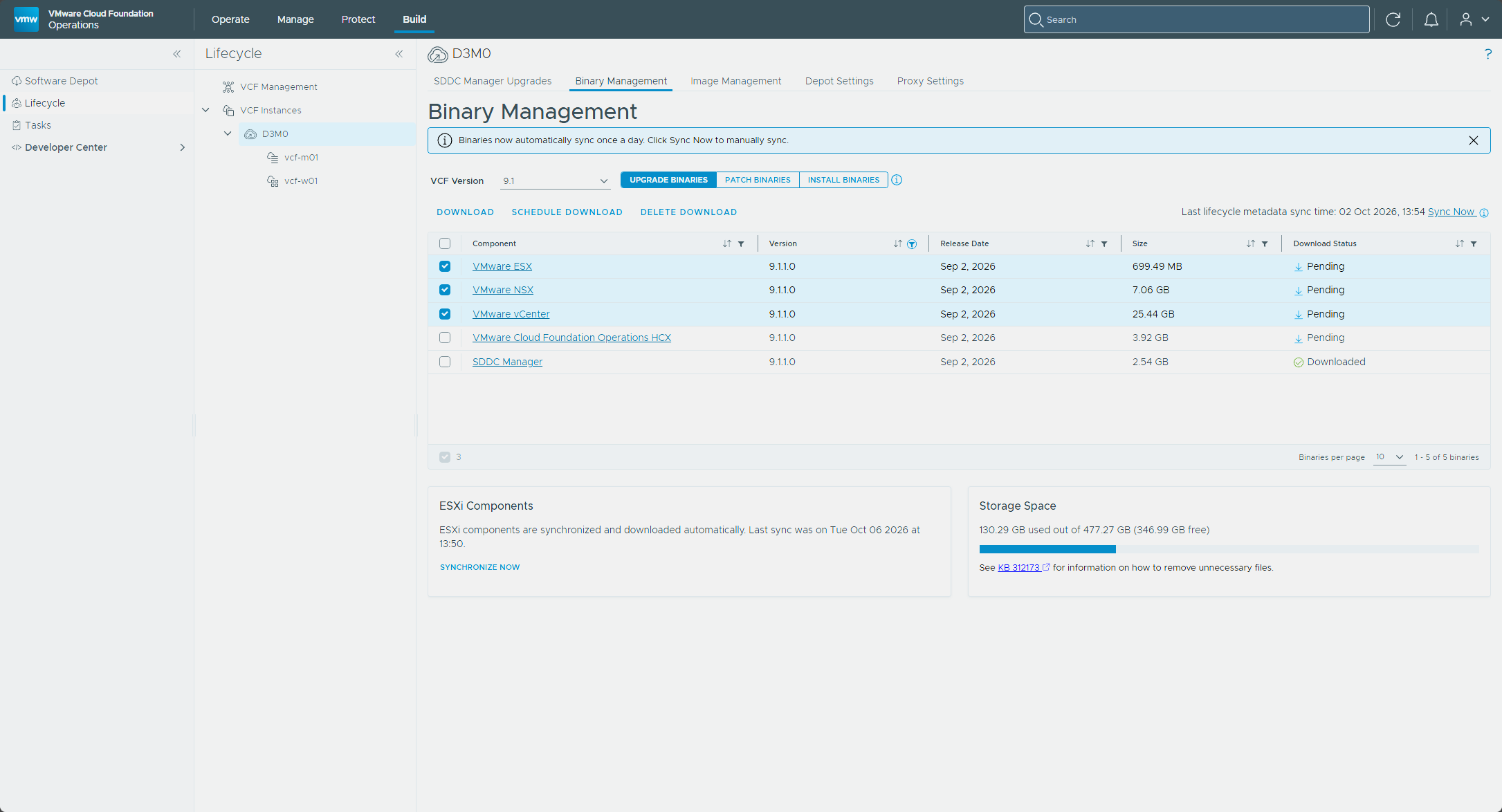Open the Manage top menu

point(295,19)
